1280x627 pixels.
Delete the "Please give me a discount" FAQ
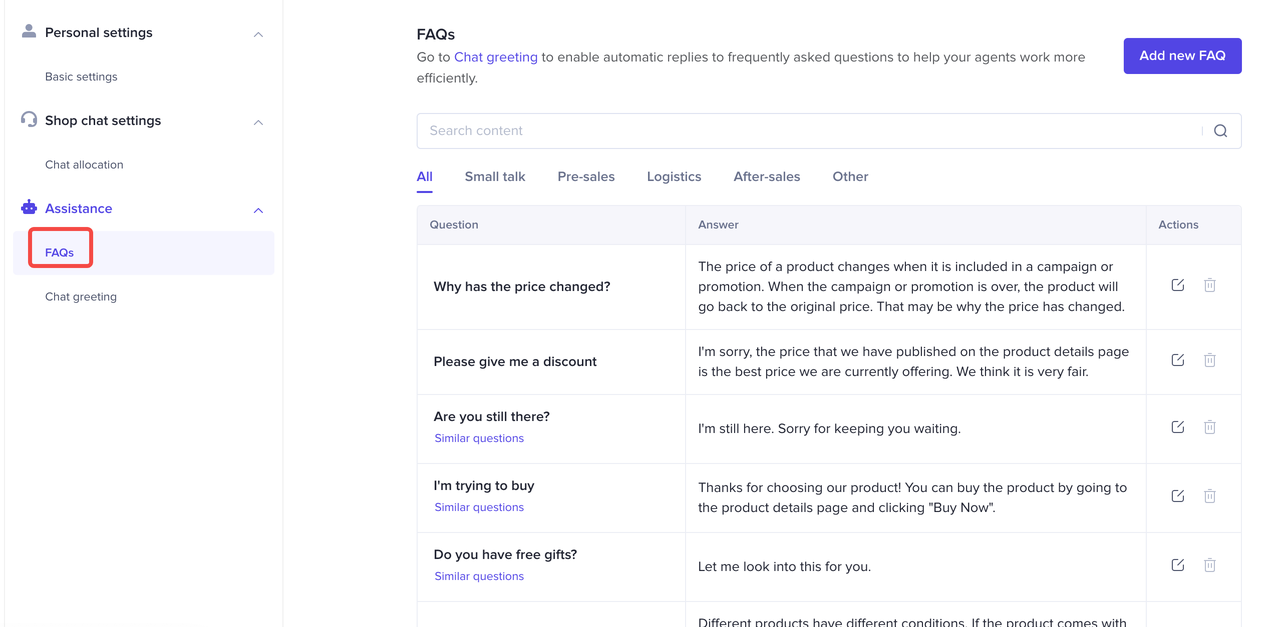[1209, 360]
